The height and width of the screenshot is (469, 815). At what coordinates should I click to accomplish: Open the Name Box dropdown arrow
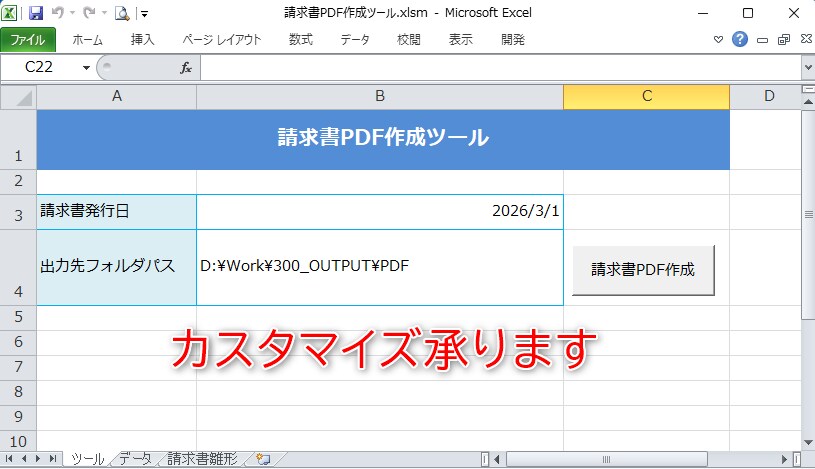pos(86,68)
